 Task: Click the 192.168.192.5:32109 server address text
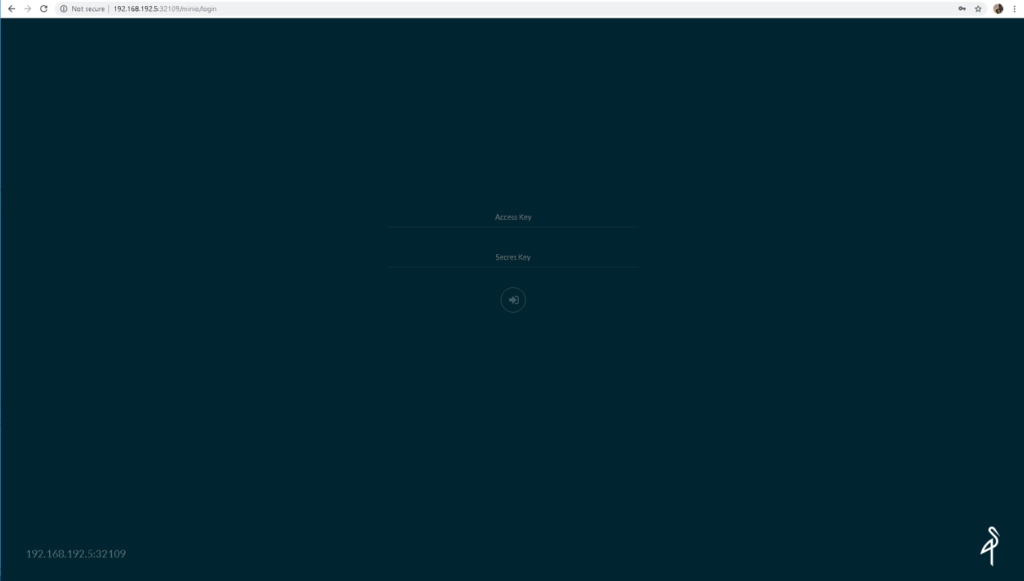click(76, 554)
